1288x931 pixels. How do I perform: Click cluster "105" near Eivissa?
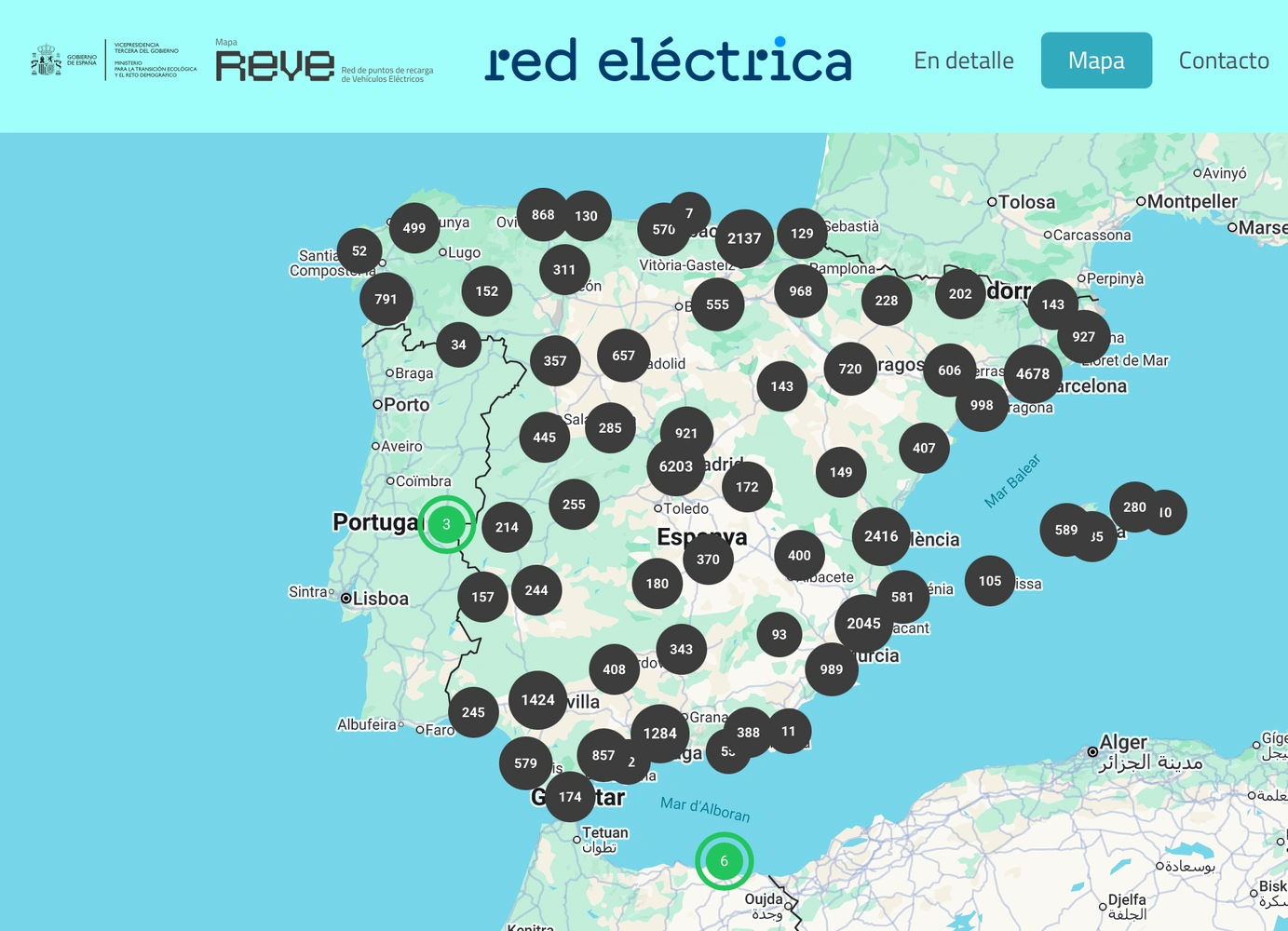[x=990, y=580]
